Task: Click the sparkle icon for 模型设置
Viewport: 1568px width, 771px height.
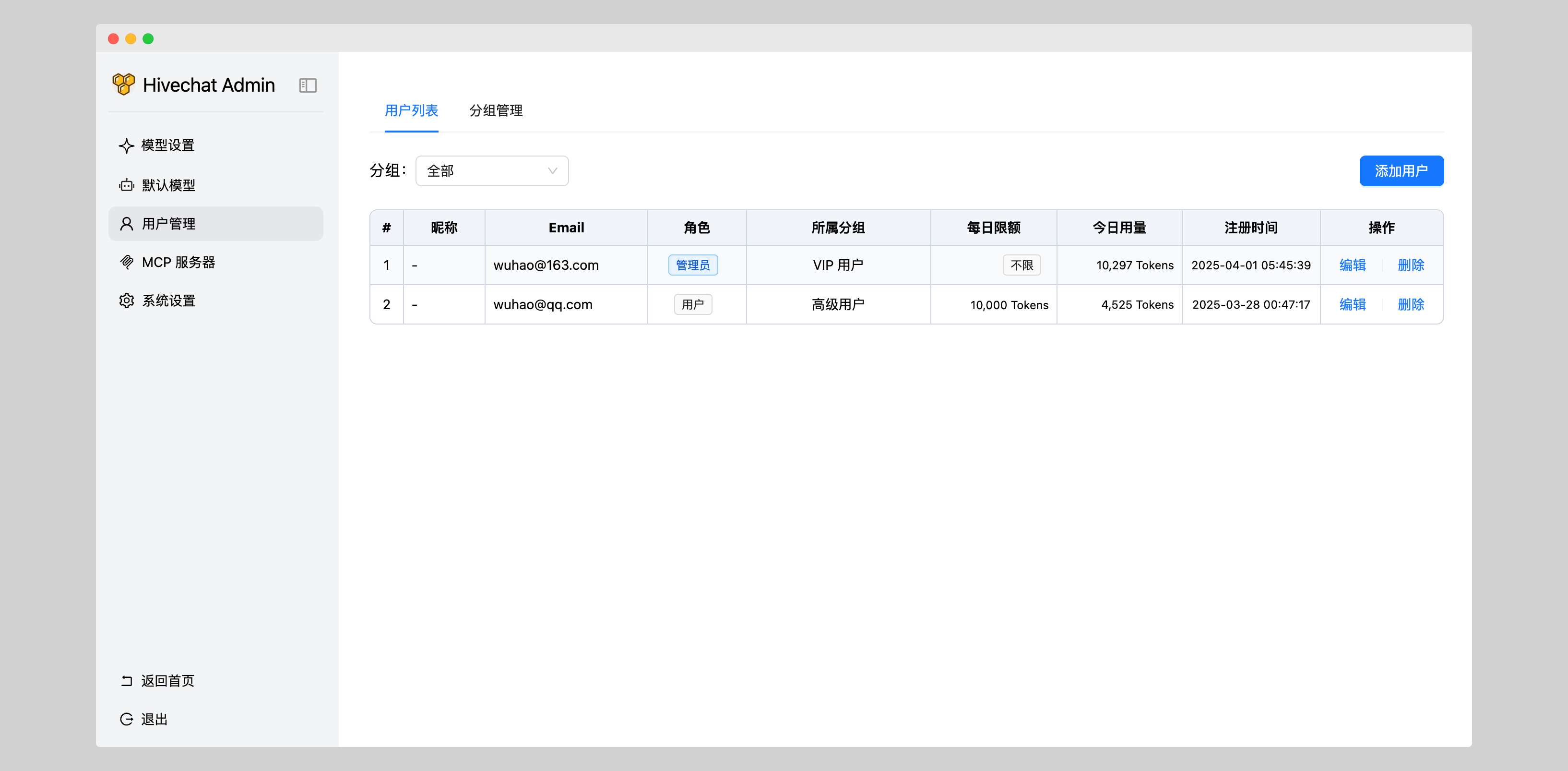Action: 126,145
